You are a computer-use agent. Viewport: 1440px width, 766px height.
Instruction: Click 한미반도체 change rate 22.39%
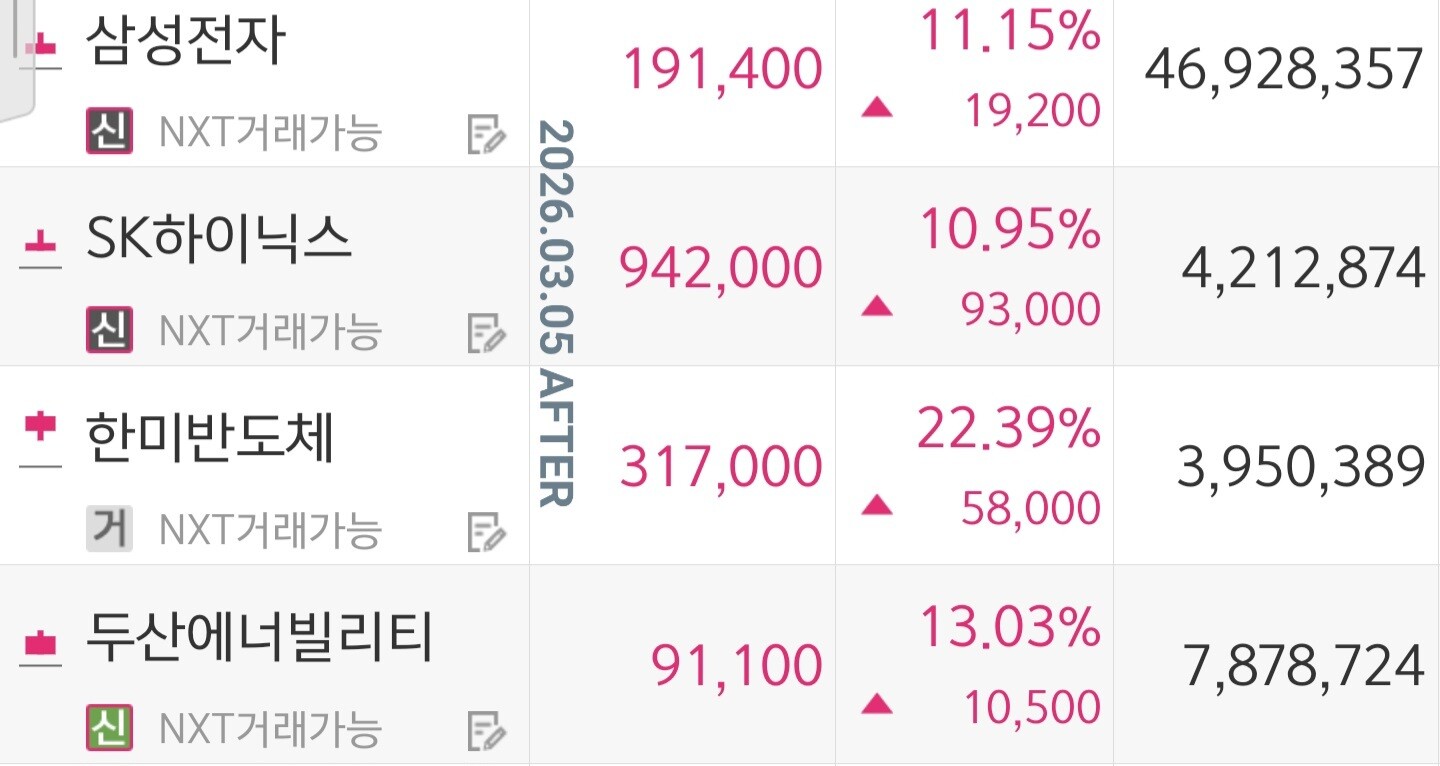point(1008,431)
